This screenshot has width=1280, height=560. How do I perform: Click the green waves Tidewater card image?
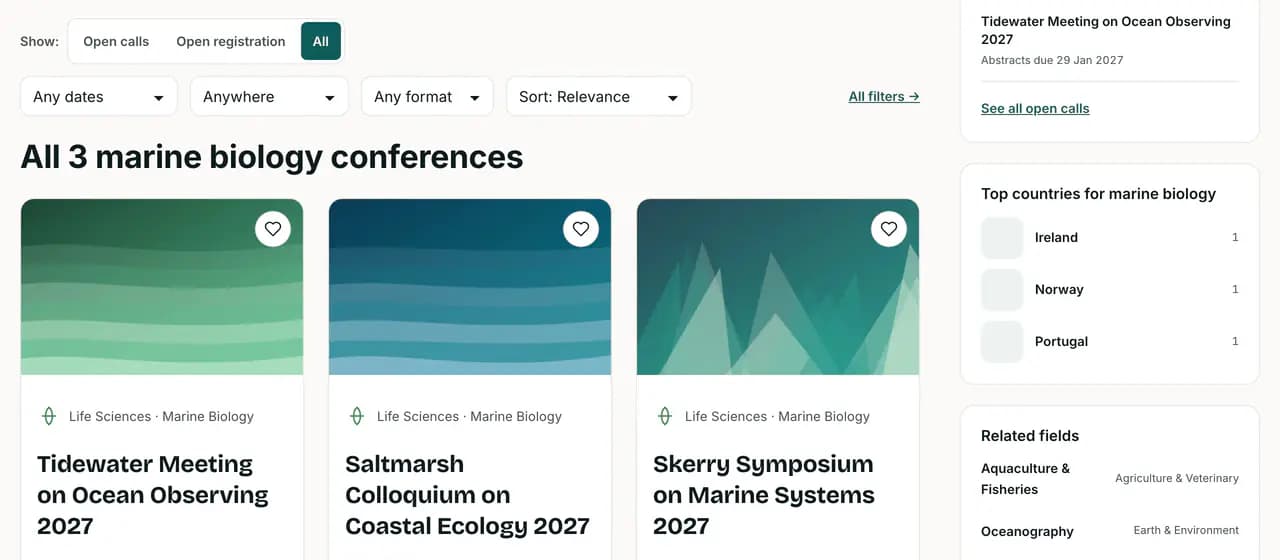(x=162, y=287)
